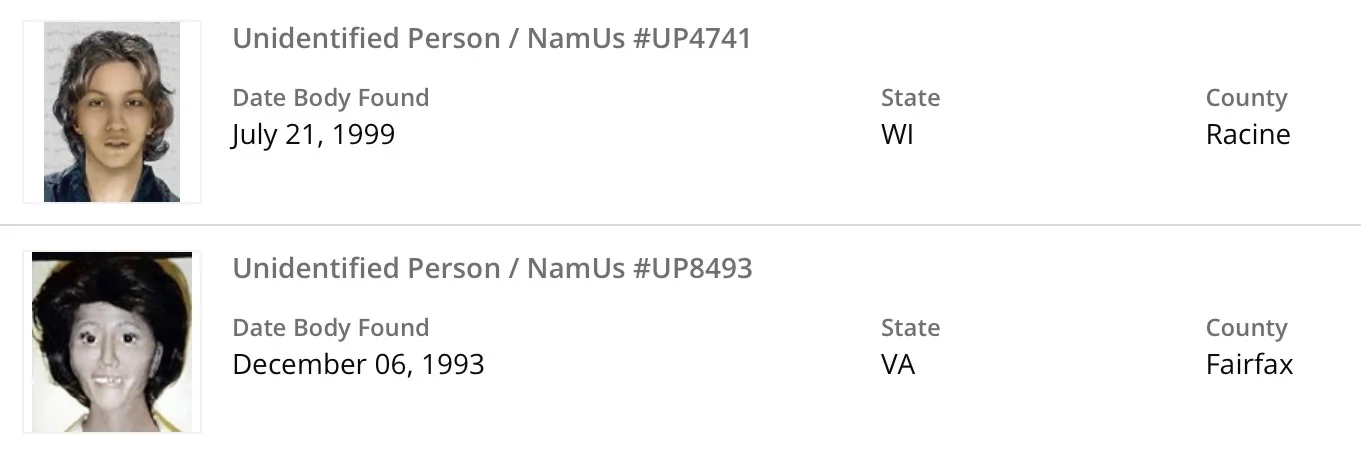The width and height of the screenshot is (1361, 450).
Task: Select the VA state value
Action: click(x=898, y=364)
